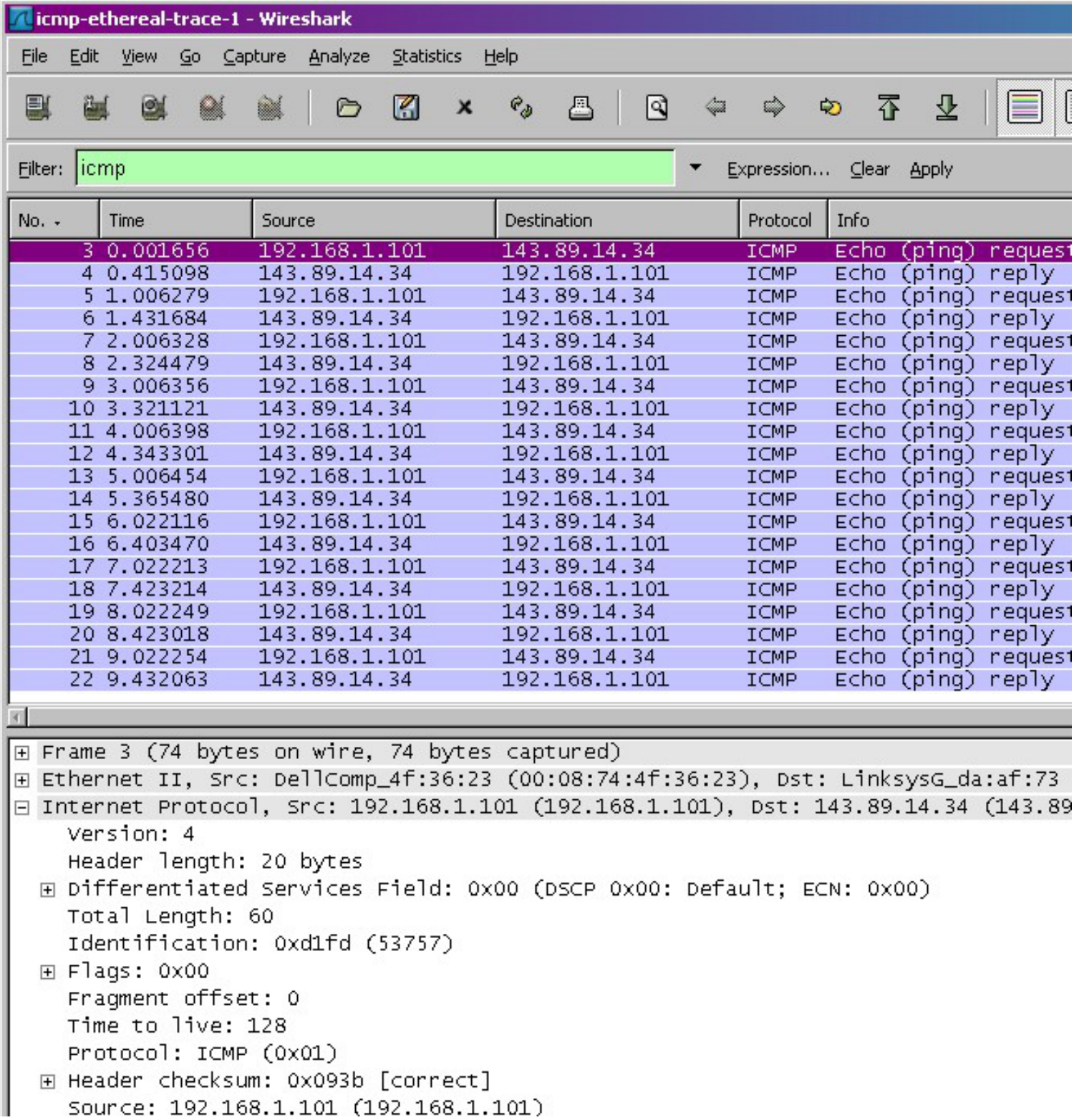Click in the icmp filter field

pyautogui.click(x=375, y=168)
